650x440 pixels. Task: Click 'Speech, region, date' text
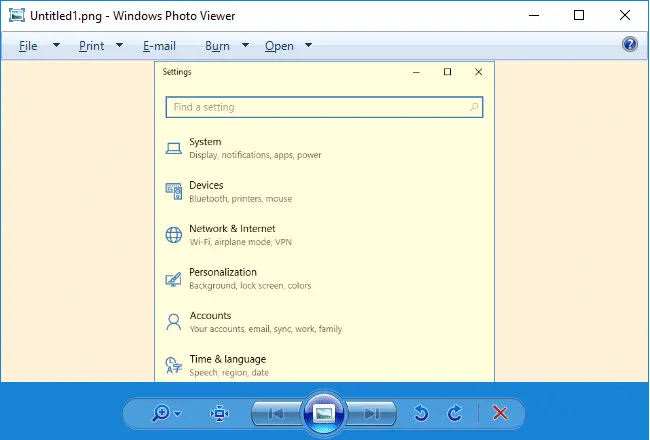pyautogui.click(x=229, y=372)
